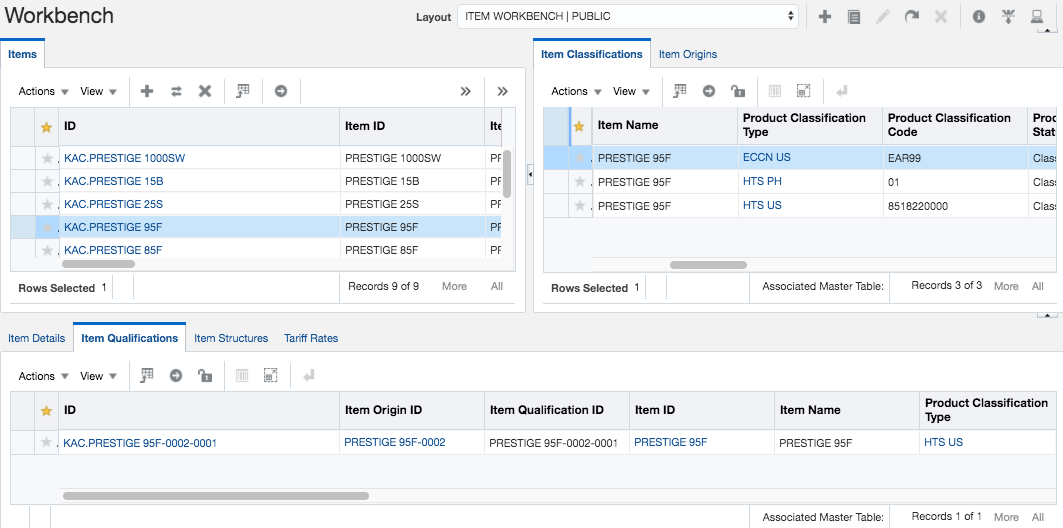Click the swap arrows icon in Items toolbar
This screenshot has height=528, width=1063.
pyautogui.click(x=176, y=91)
